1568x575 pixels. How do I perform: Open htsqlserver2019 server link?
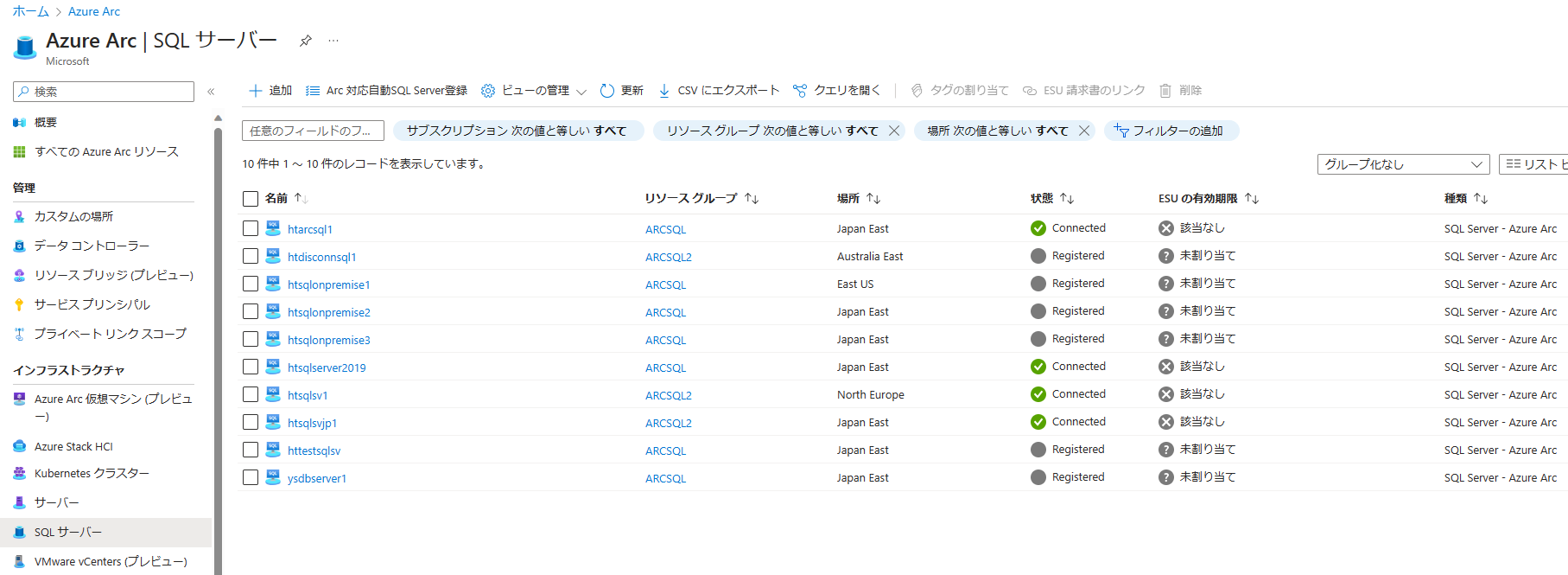coord(327,367)
